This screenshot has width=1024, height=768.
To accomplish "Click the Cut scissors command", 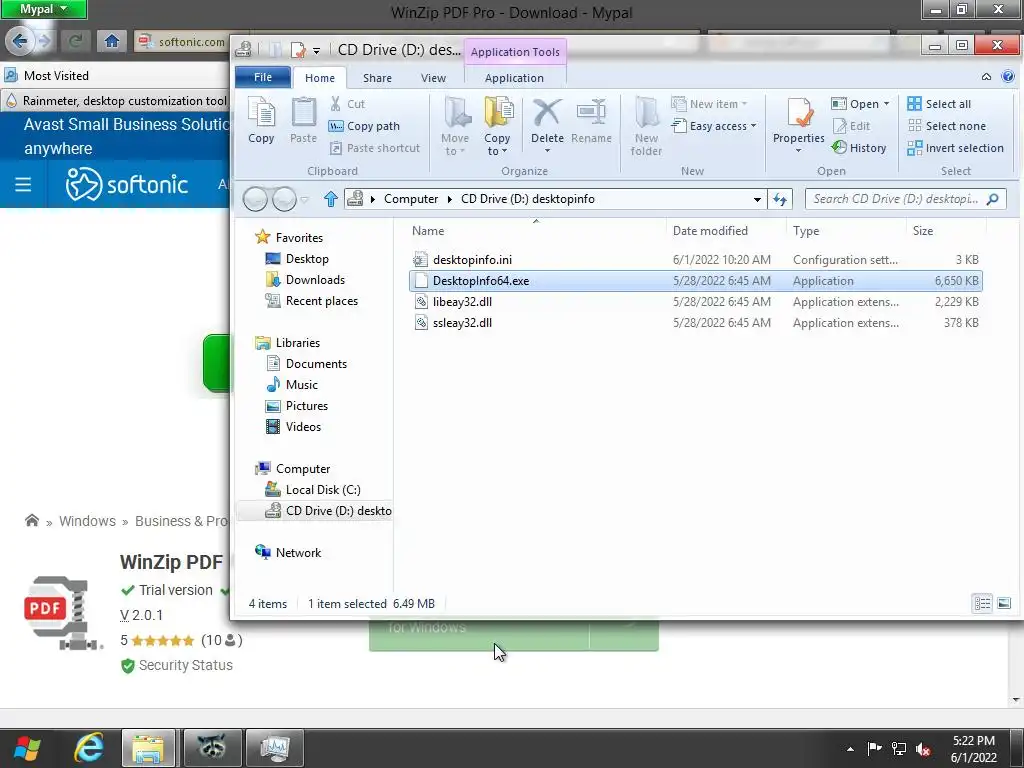I will coord(347,104).
